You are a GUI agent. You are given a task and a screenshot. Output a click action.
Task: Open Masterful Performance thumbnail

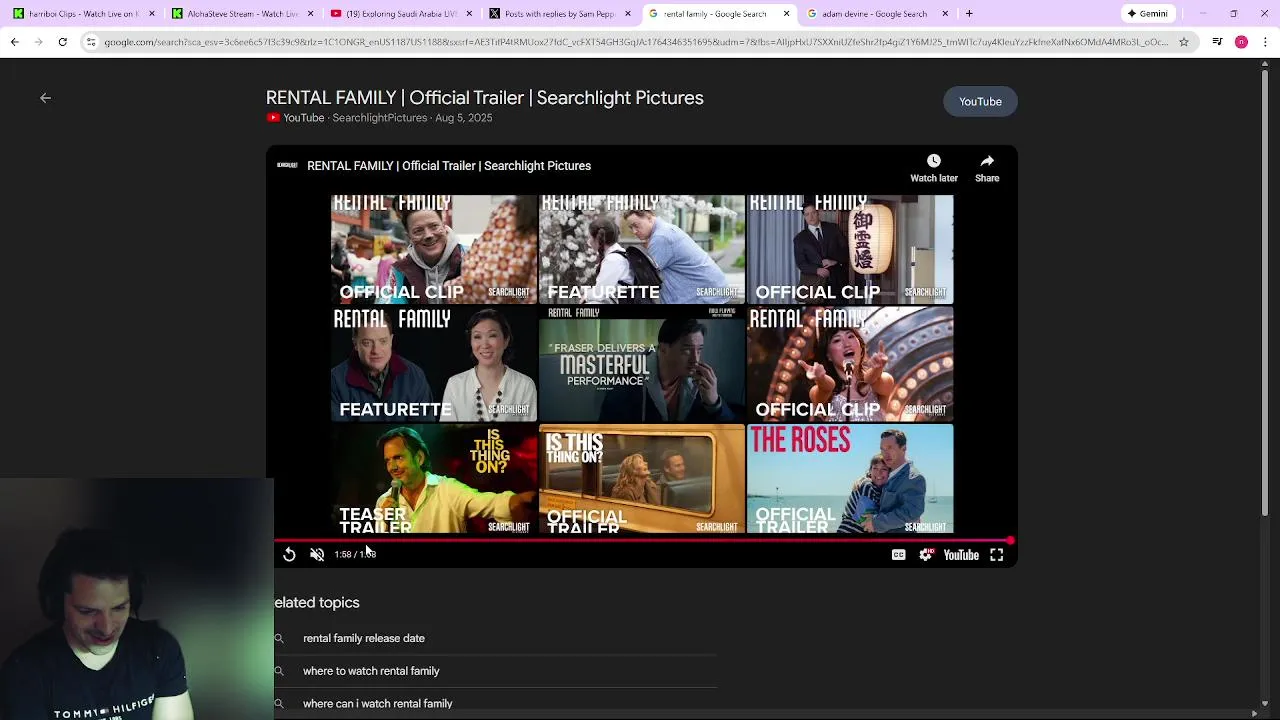coord(642,364)
